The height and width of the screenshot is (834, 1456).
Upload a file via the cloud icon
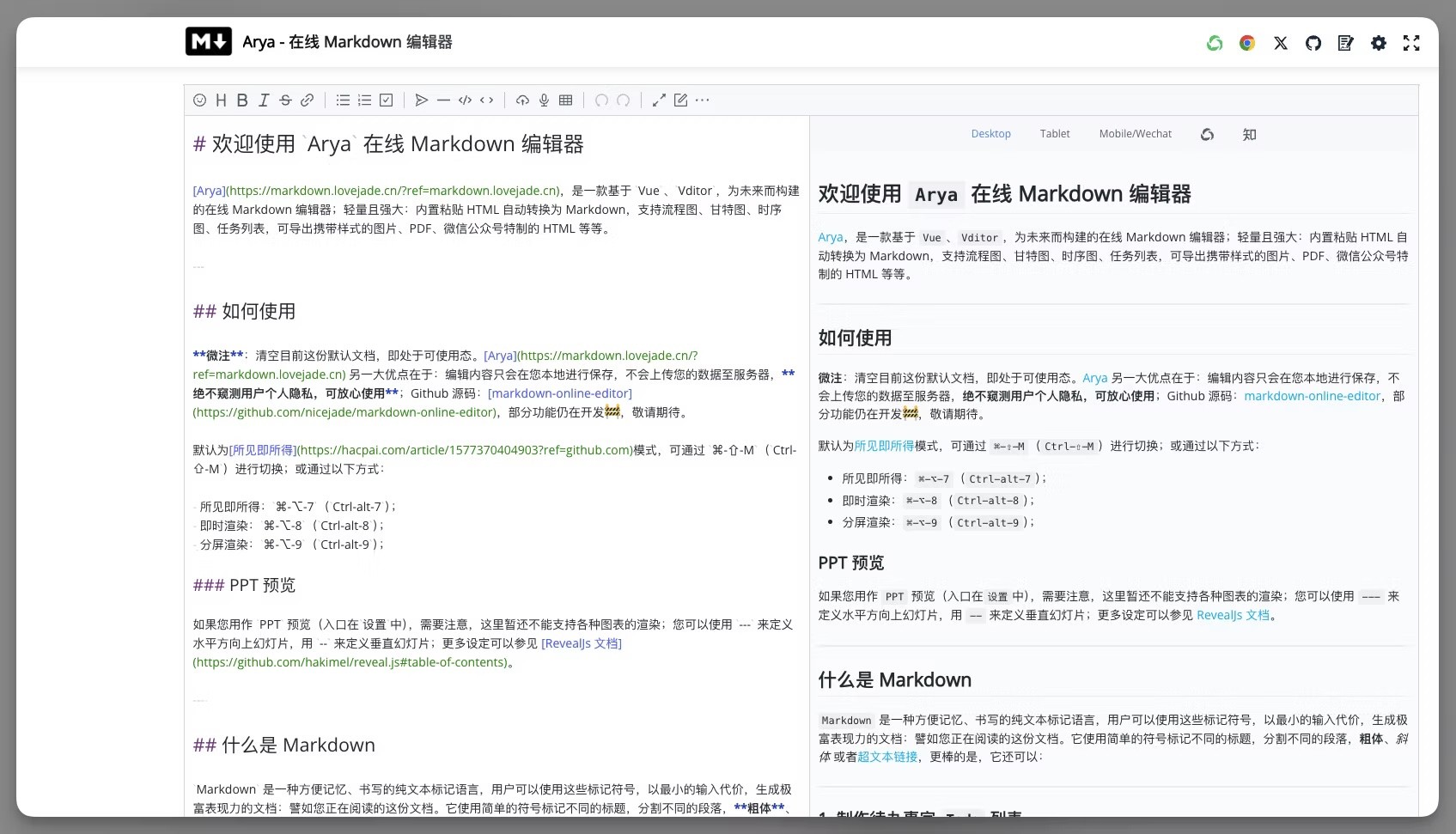coord(522,100)
